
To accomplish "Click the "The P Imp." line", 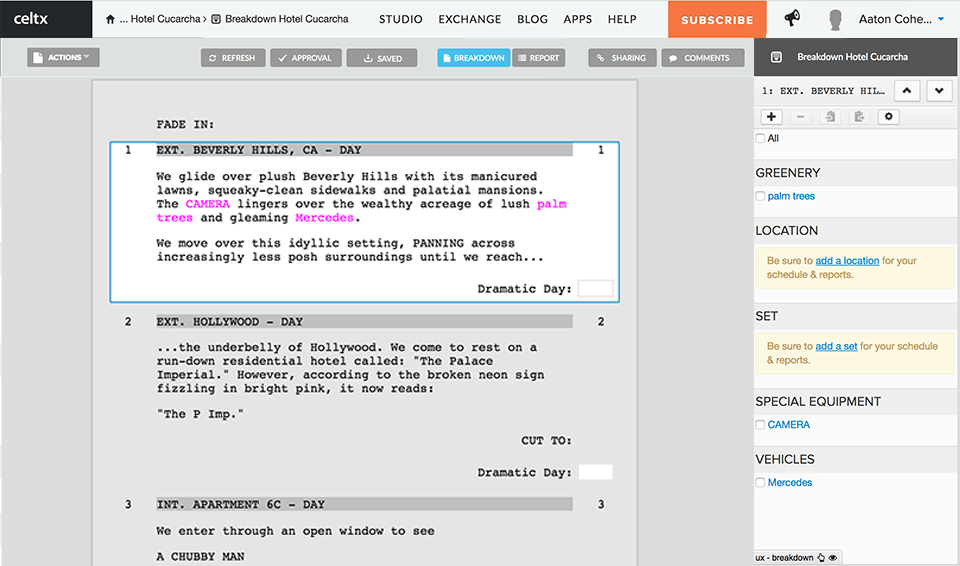I will 200,414.
